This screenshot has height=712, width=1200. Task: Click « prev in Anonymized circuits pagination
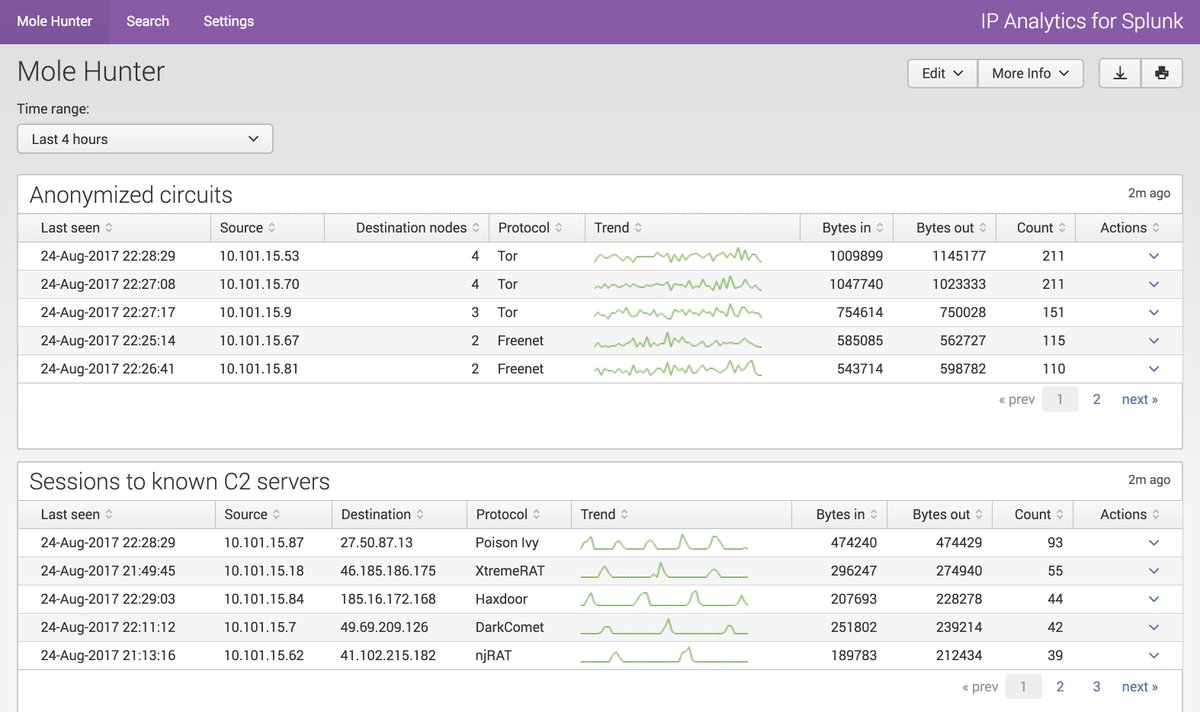pos(1017,399)
